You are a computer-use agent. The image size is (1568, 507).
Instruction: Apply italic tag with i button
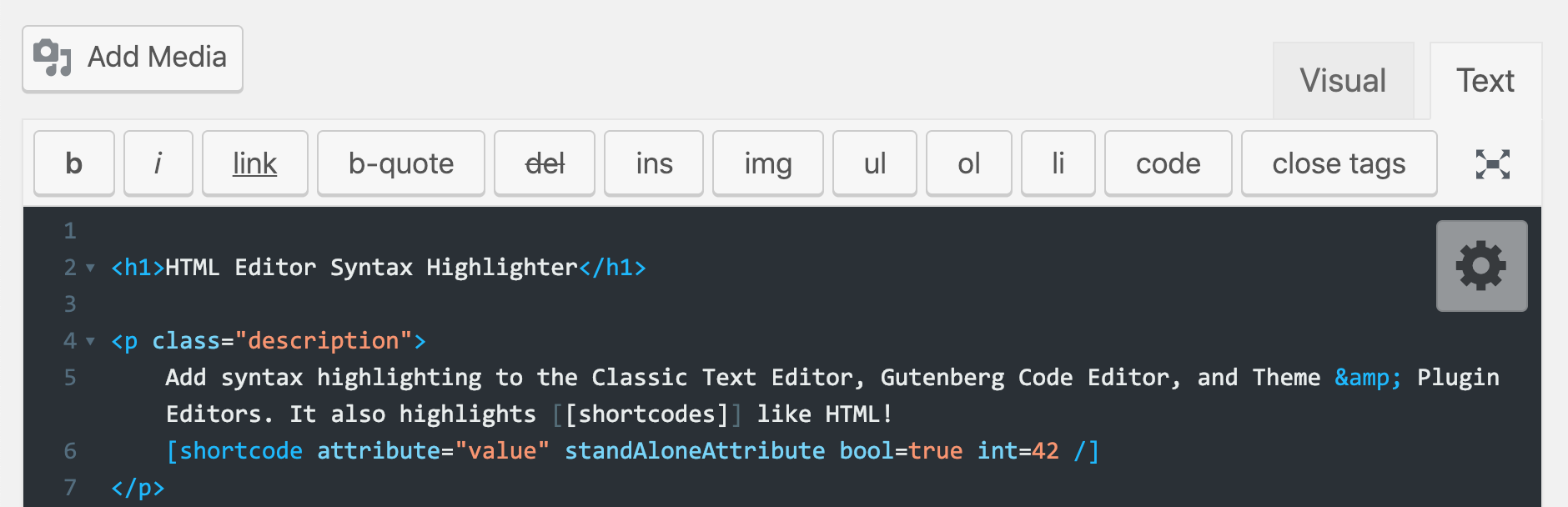(x=158, y=163)
